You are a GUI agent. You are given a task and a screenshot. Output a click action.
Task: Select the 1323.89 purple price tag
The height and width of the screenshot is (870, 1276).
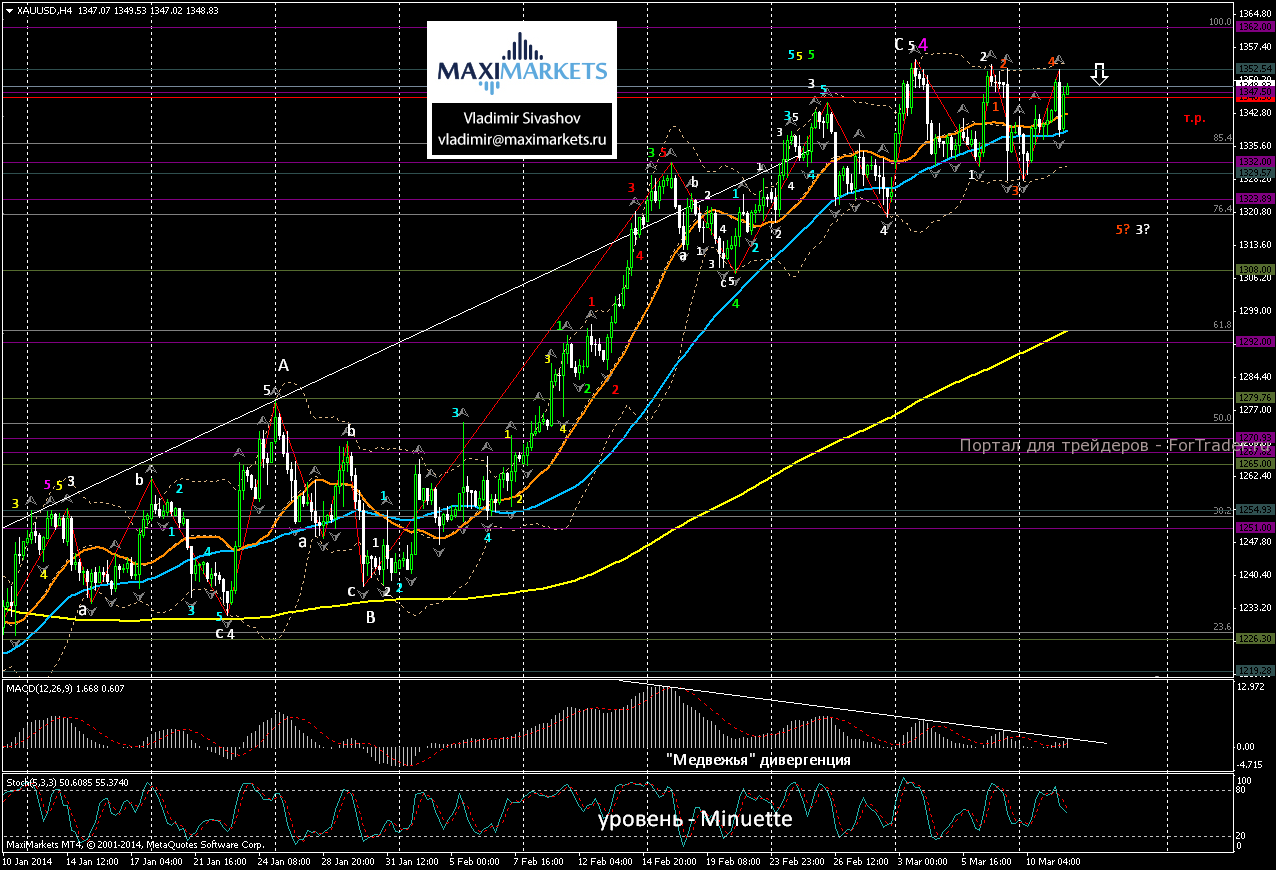[1254, 199]
